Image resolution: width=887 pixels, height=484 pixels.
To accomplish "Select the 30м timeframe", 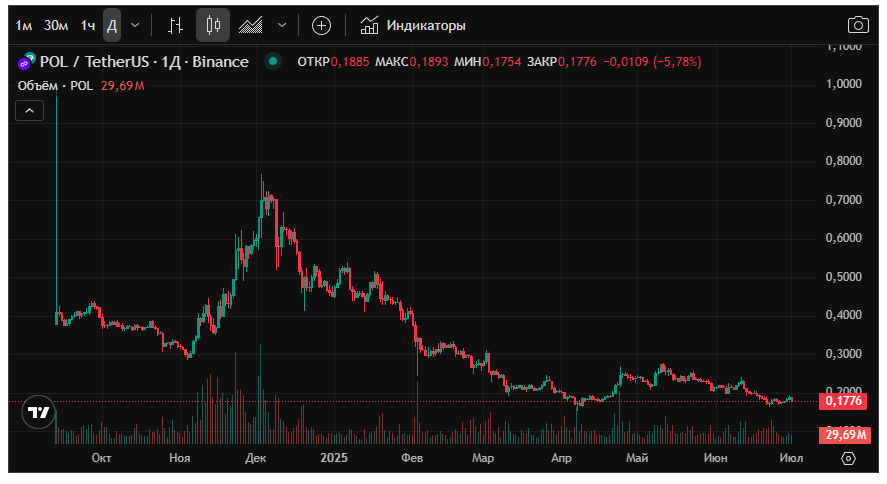I will coord(56,25).
